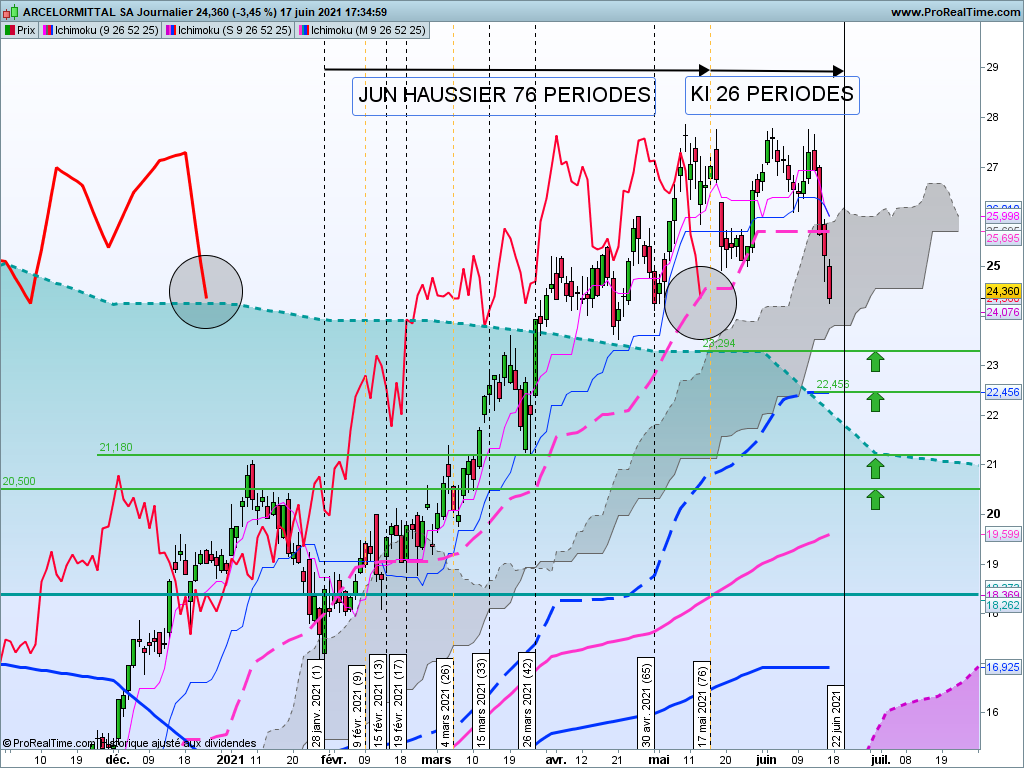
Task: Select the 20,500 horizontal line label
Action: (19, 481)
